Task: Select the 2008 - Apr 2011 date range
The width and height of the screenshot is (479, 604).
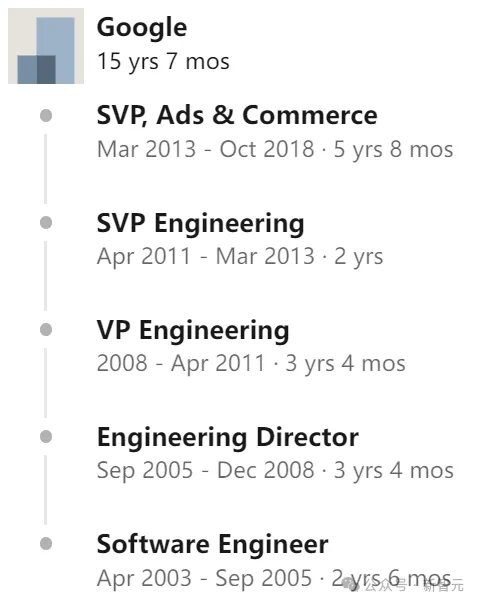Action: pos(181,363)
